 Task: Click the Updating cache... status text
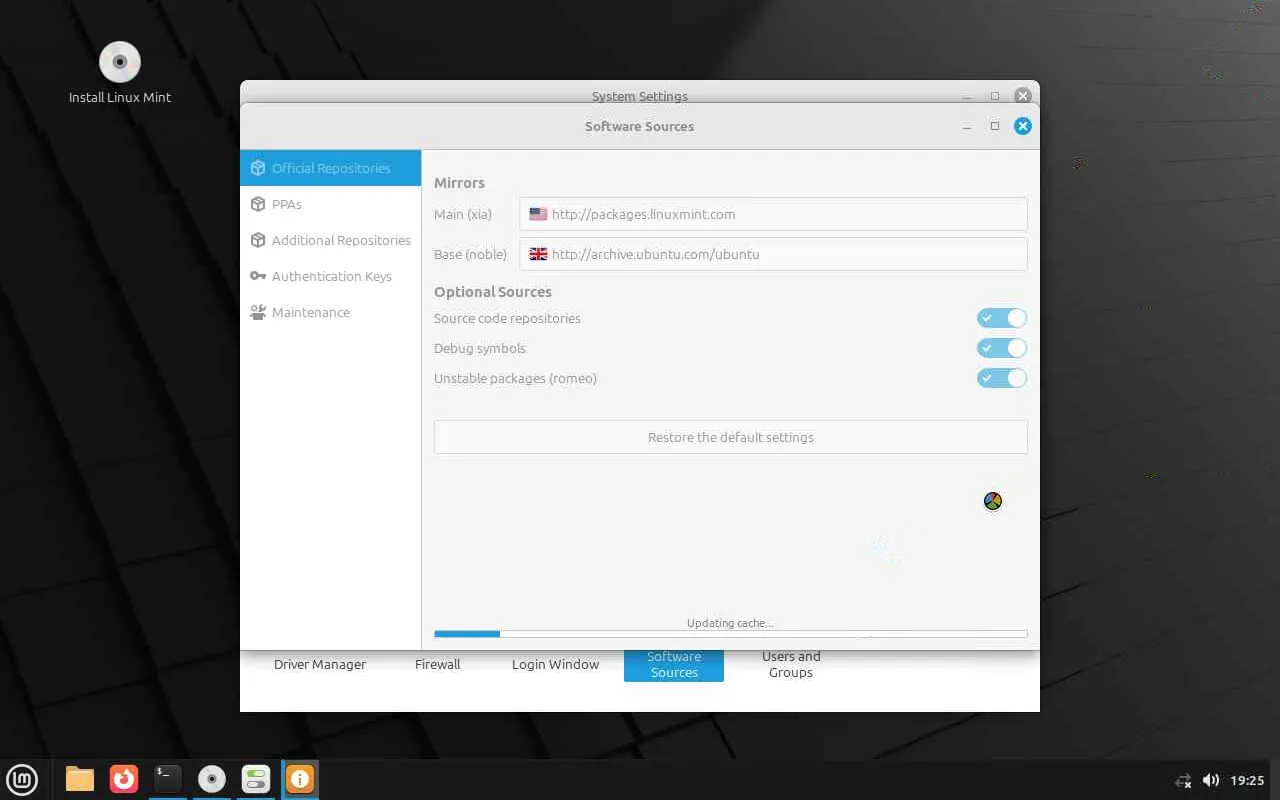coord(730,623)
